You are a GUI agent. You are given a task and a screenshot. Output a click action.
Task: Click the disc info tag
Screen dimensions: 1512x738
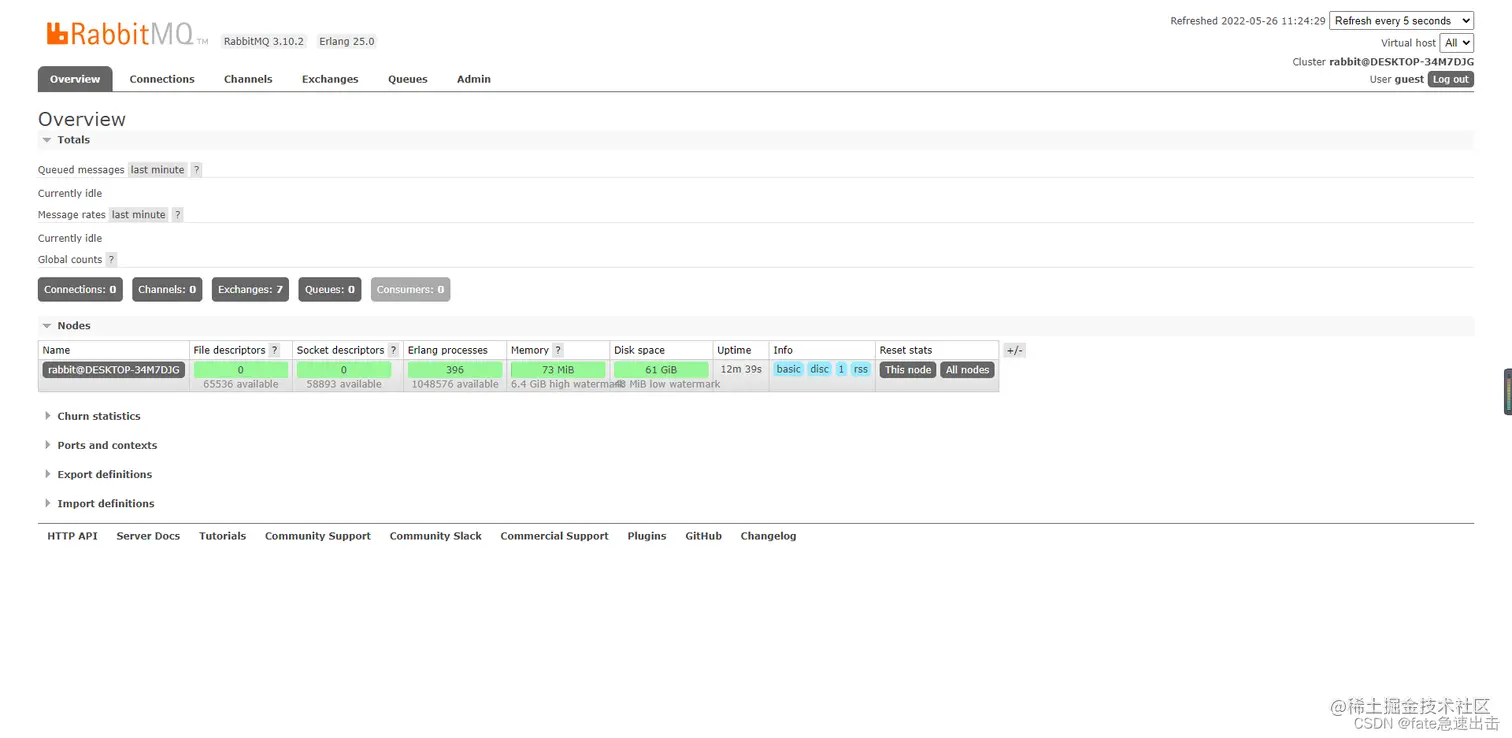[x=820, y=369]
